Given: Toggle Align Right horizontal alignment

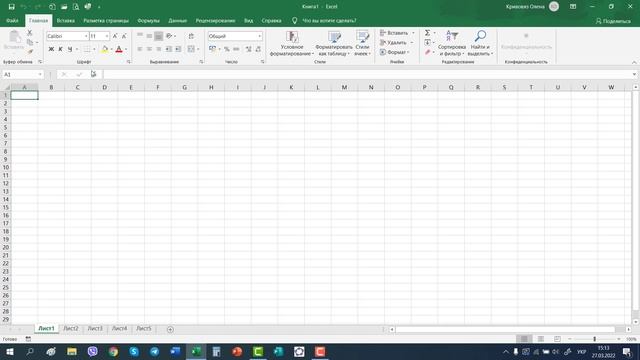Looking at the screenshot, I should [x=158, y=49].
